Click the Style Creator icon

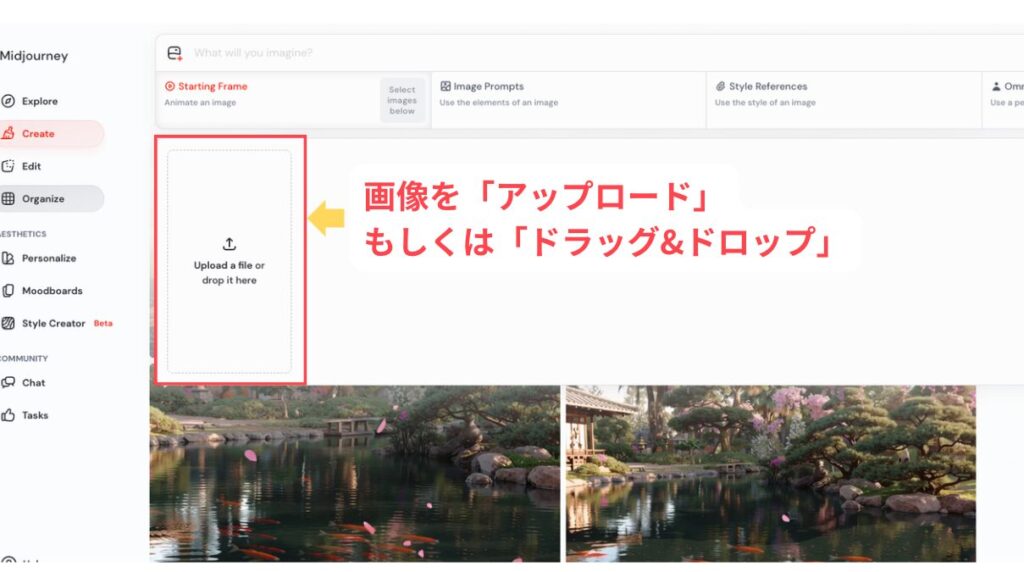pos(8,324)
